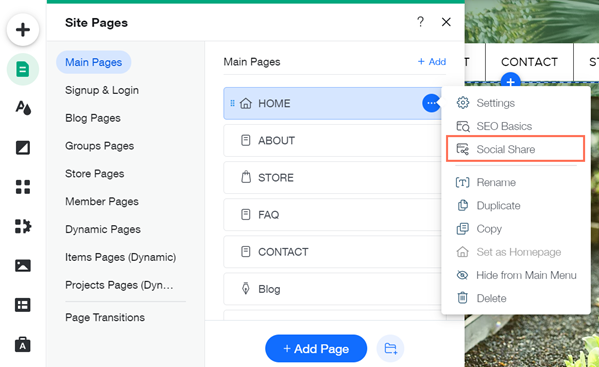Open the Site Design icon with droplet
The image size is (599, 367).
[23, 108]
